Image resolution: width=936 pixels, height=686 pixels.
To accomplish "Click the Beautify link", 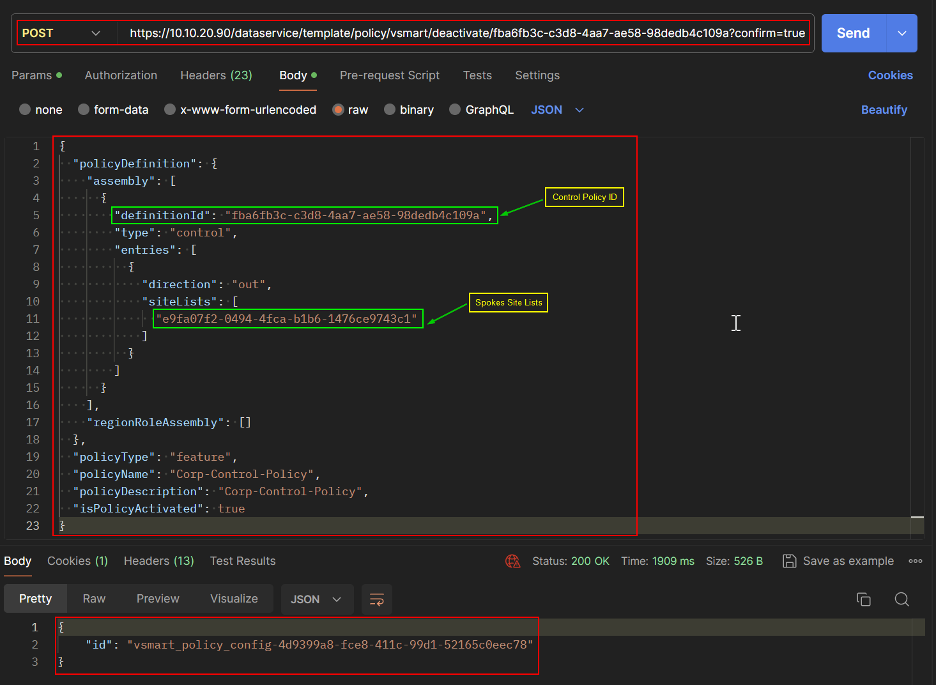I will (x=884, y=110).
